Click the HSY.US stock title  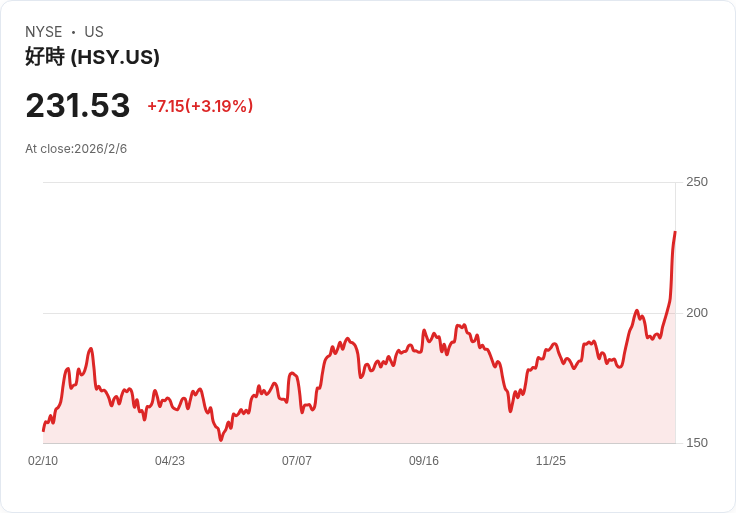click(92, 57)
